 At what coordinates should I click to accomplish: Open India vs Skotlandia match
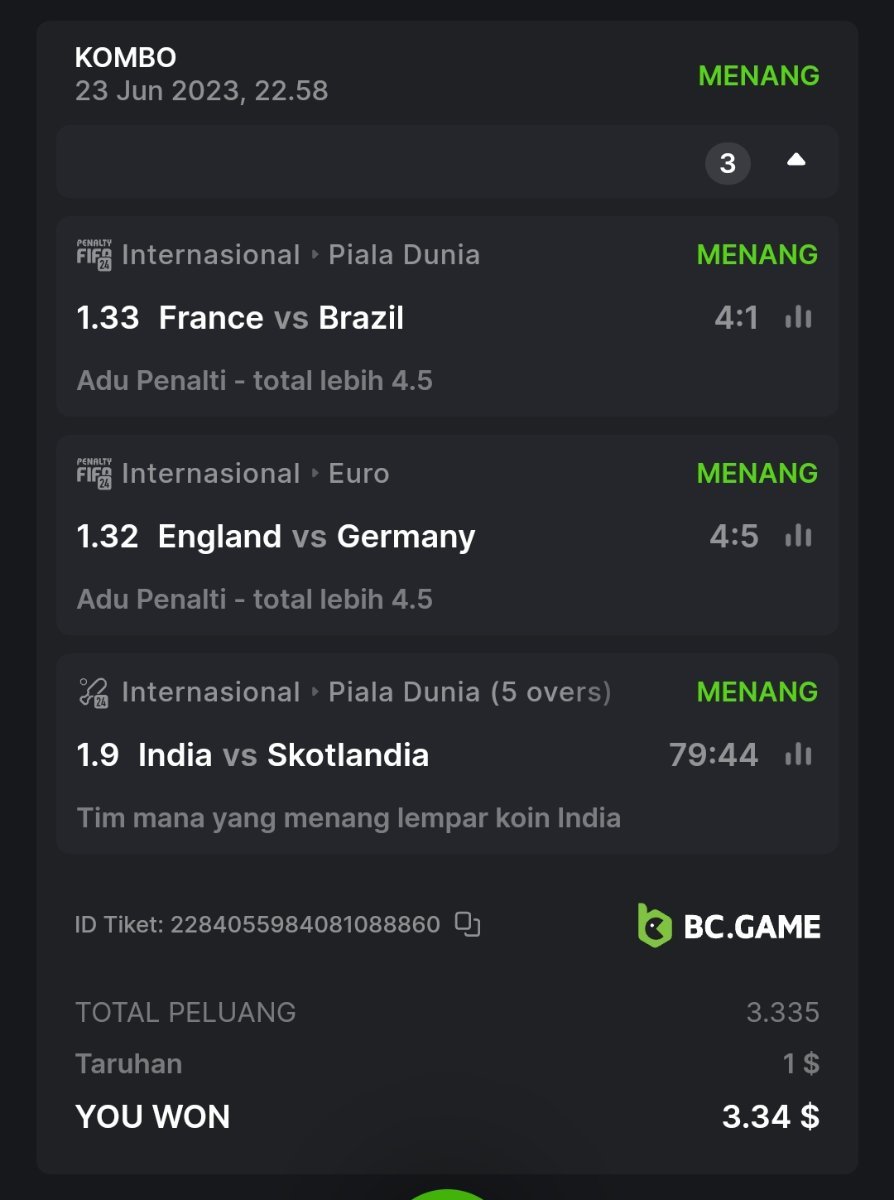[x=283, y=755]
